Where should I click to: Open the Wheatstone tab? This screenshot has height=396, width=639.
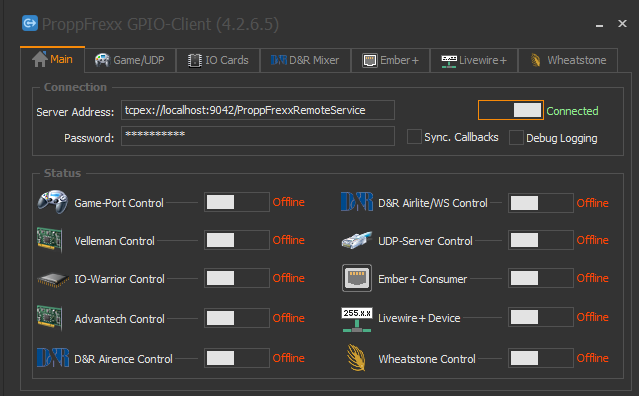pyautogui.click(x=568, y=60)
